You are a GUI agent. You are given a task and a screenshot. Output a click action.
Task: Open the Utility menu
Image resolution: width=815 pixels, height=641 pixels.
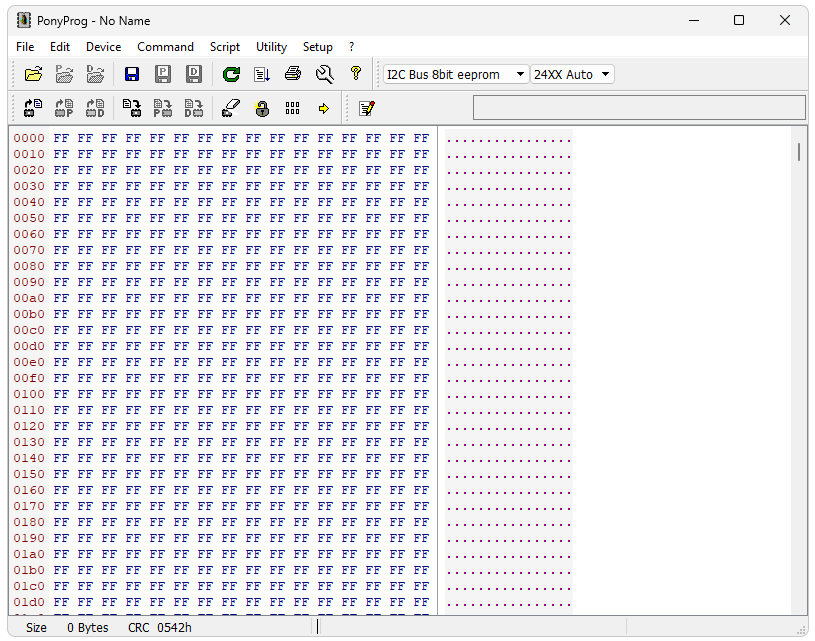pos(271,47)
